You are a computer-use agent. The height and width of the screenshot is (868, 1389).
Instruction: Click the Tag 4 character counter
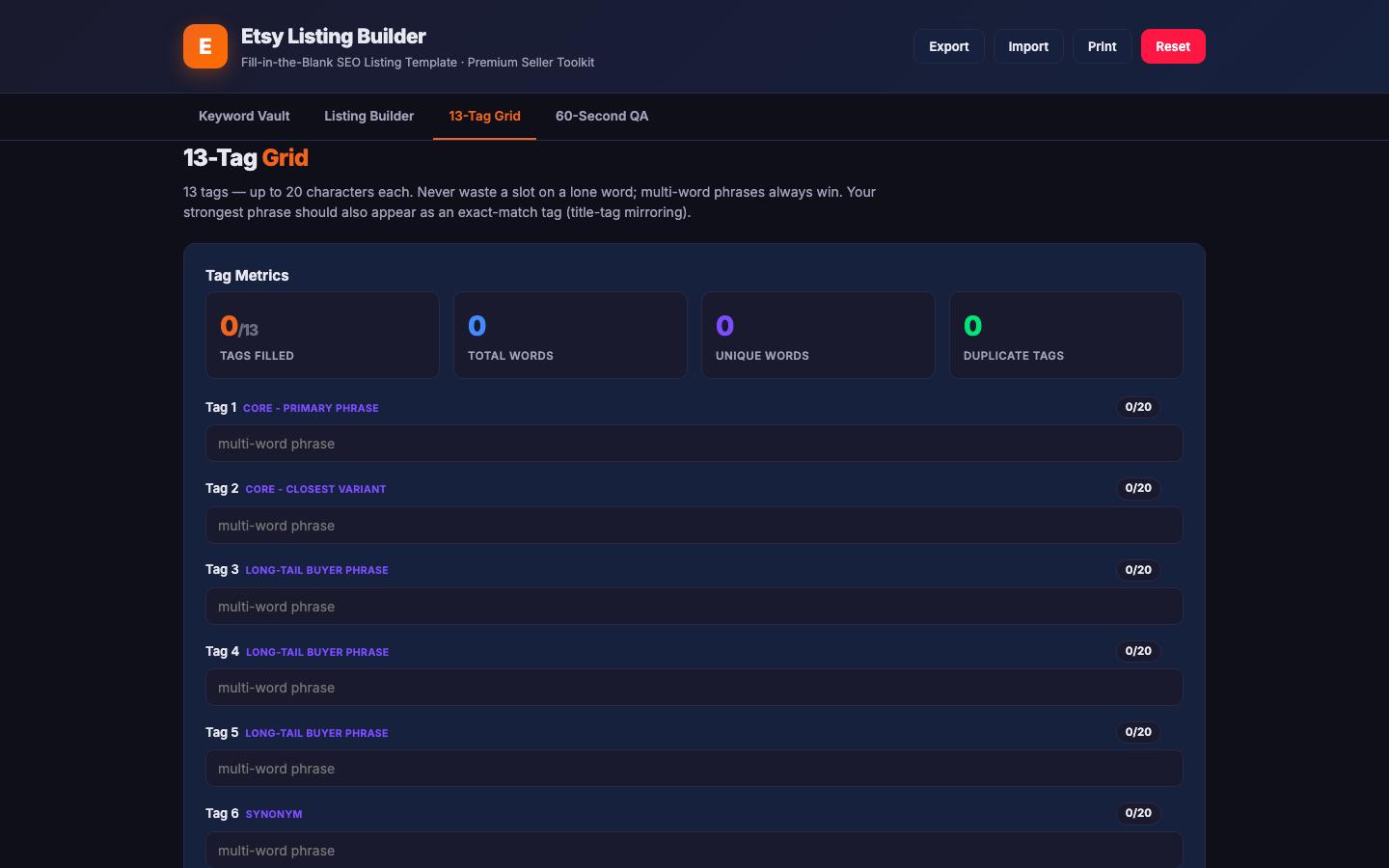[x=1138, y=651]
